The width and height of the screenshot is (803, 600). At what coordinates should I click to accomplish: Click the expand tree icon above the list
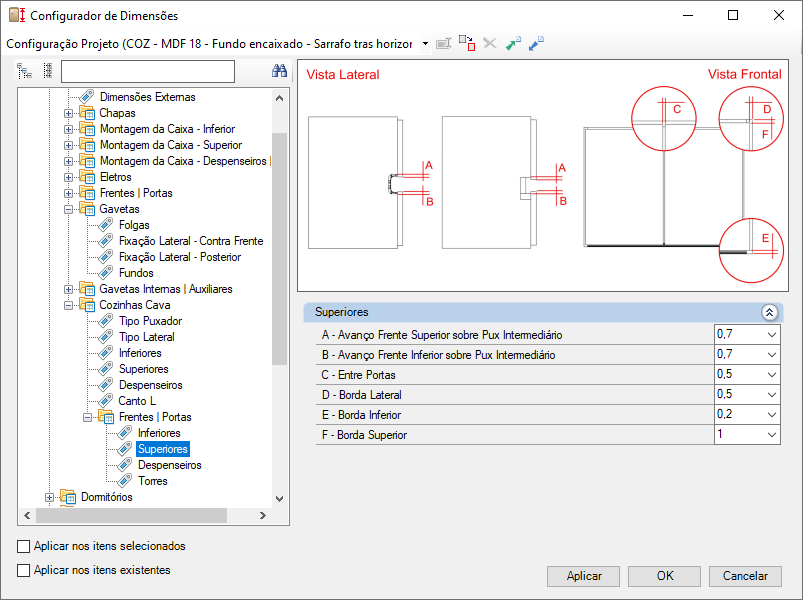tap(25, 71)
